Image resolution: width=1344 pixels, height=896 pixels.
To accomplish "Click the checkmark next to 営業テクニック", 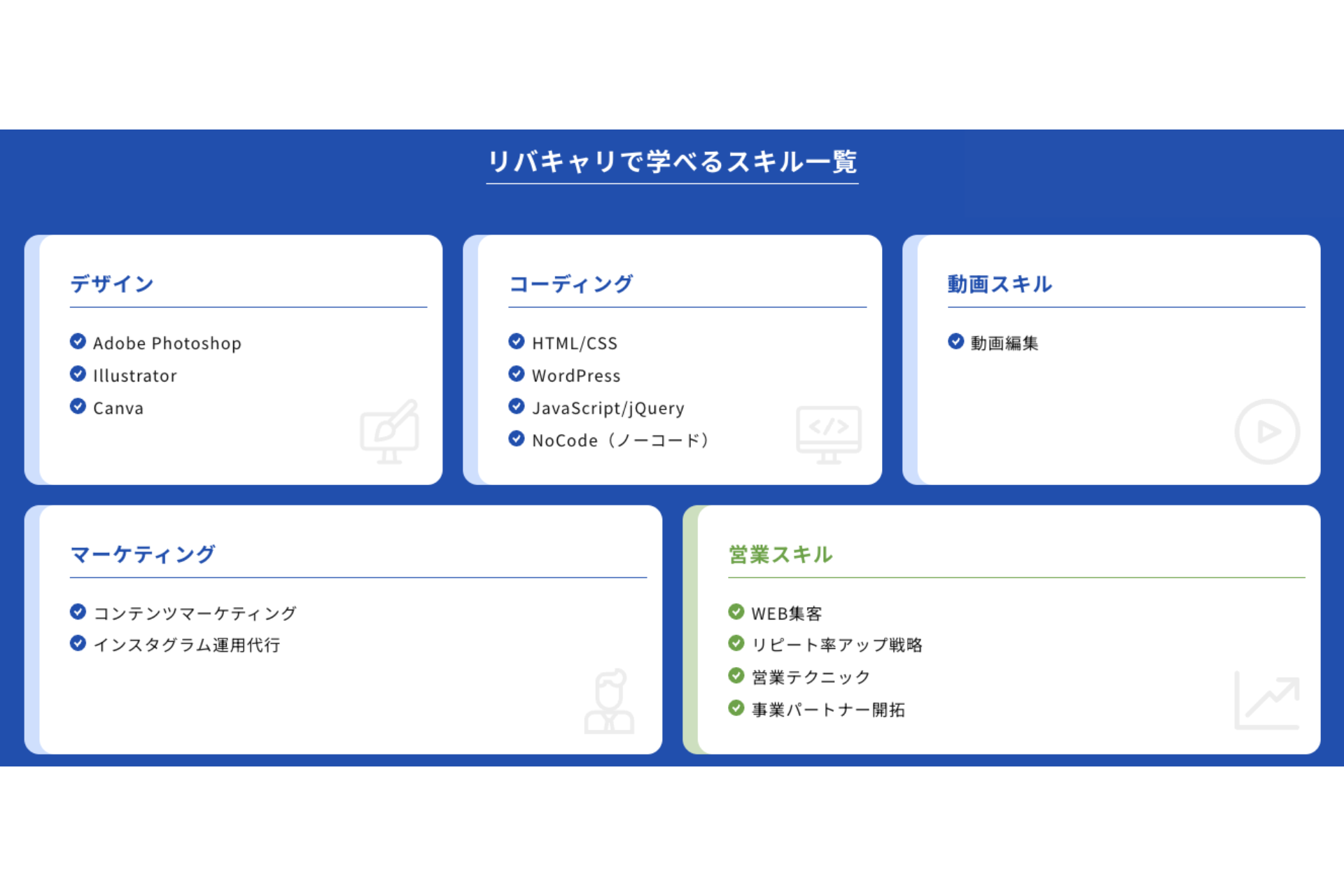I will click(x=736, y=675).
